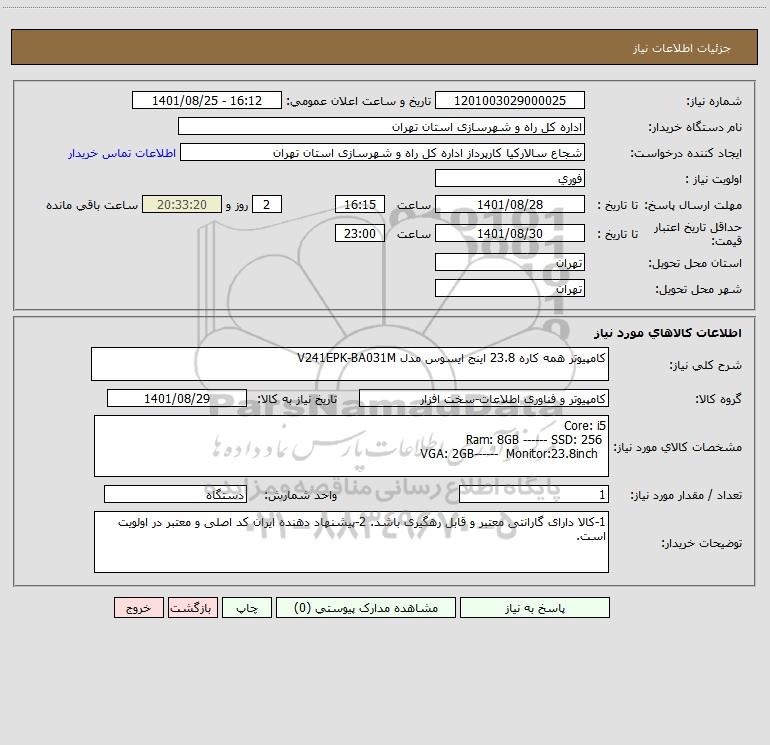Click label اولویت نیاز

click(x=714, y=179)
